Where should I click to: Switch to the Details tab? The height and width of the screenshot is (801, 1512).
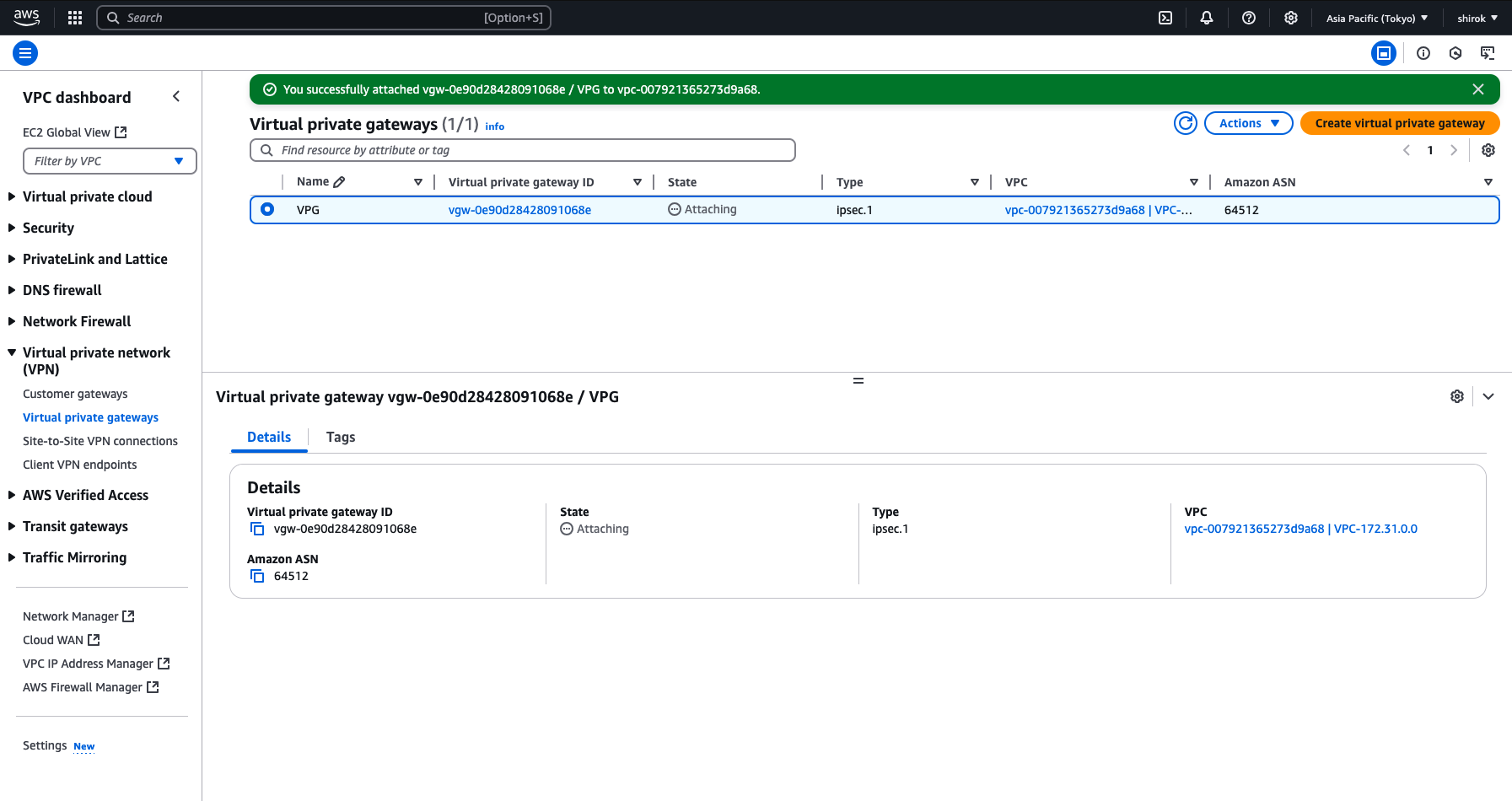[269, 437]
